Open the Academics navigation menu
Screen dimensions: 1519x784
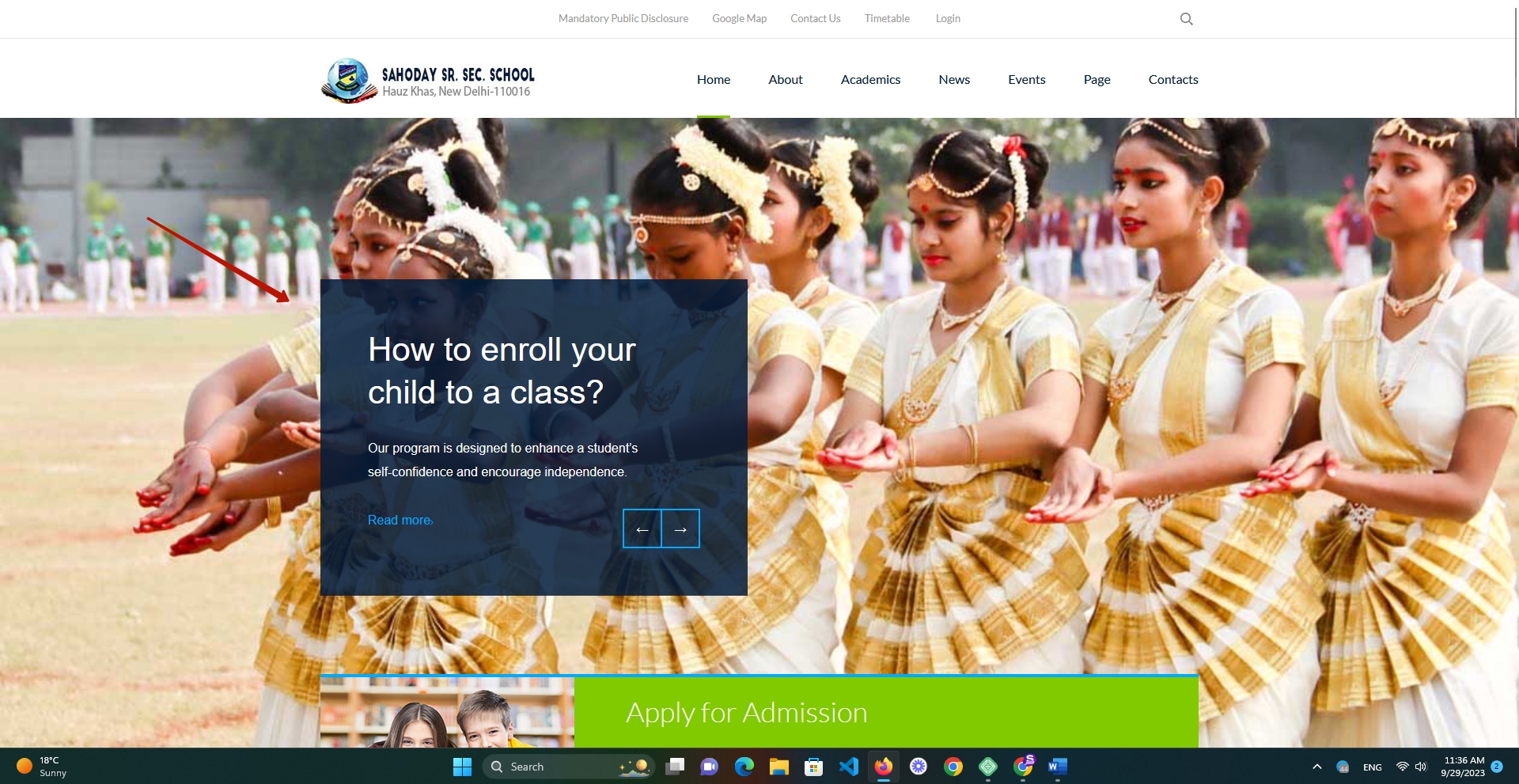click(870, 79)
